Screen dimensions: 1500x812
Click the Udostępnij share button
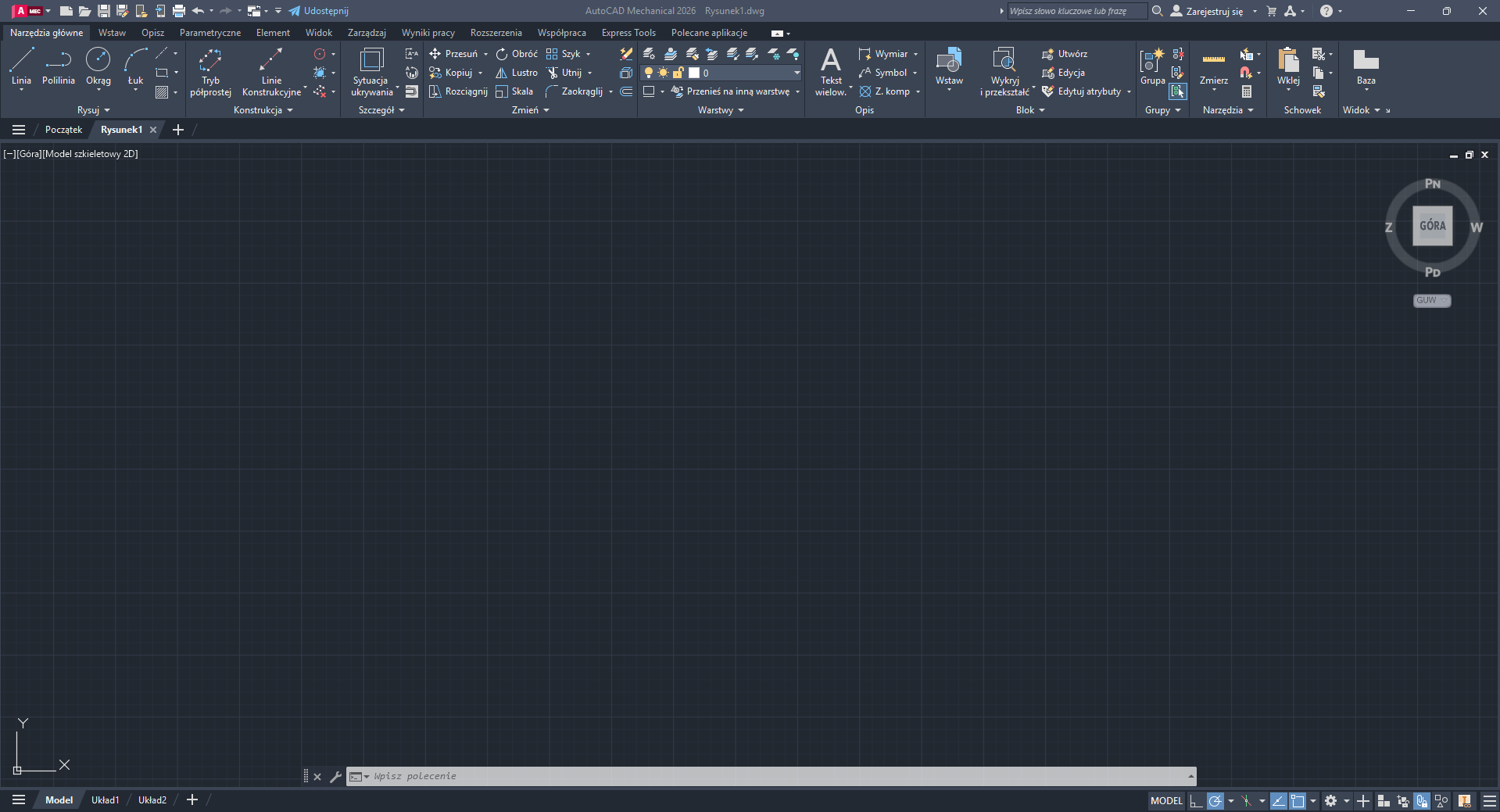pos(318,11)
